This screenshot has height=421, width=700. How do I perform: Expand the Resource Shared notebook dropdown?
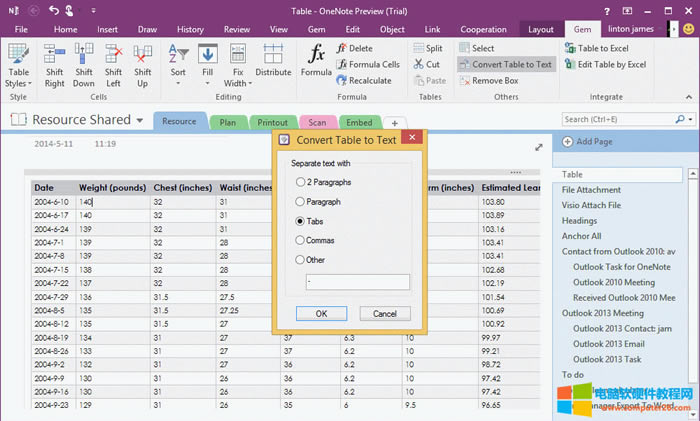tap(138, 120)
